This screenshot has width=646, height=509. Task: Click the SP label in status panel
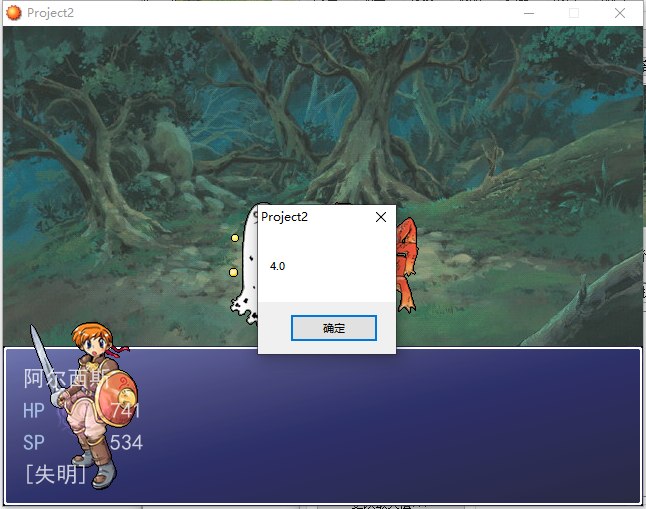point(33,443)
